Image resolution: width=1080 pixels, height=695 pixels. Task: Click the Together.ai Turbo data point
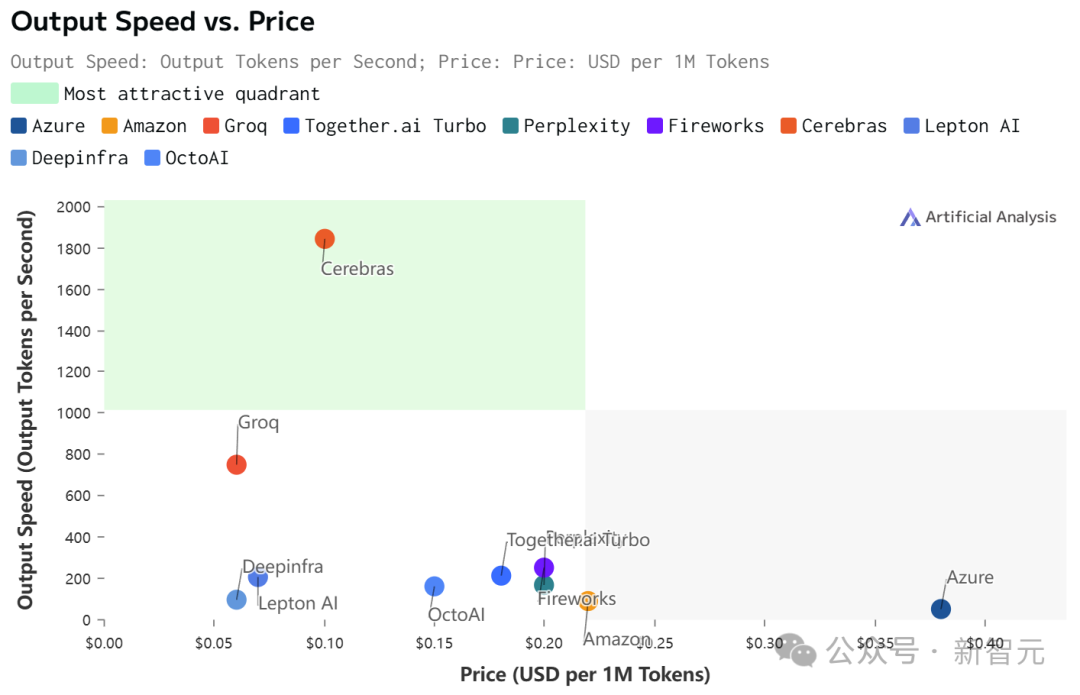[x=501, y=576]
